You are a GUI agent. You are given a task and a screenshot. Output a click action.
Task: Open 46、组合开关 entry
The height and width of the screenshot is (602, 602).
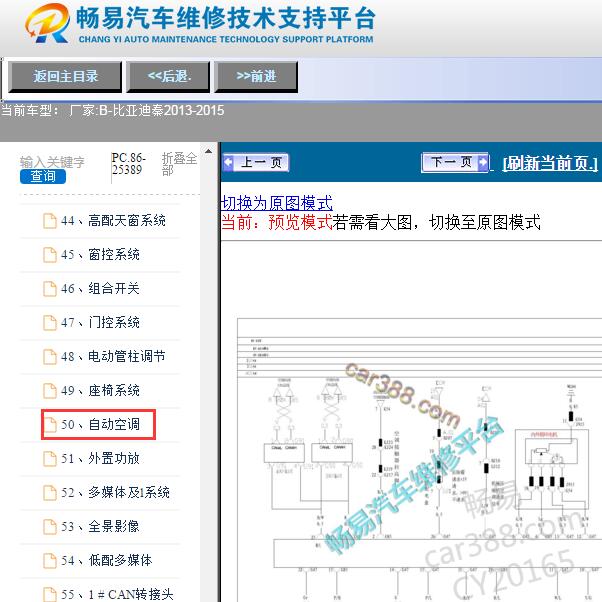pyautogui.click(x=100, y=289)
